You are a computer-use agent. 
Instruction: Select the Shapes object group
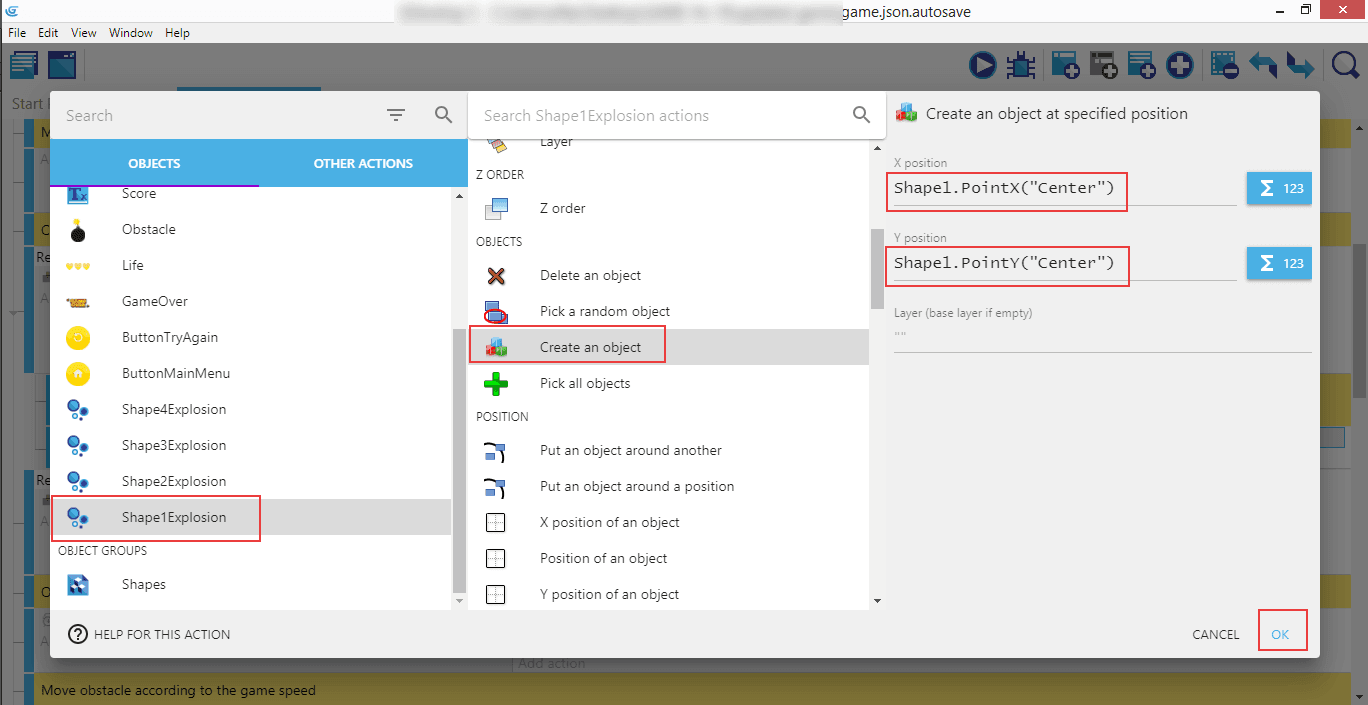(144, 584)
